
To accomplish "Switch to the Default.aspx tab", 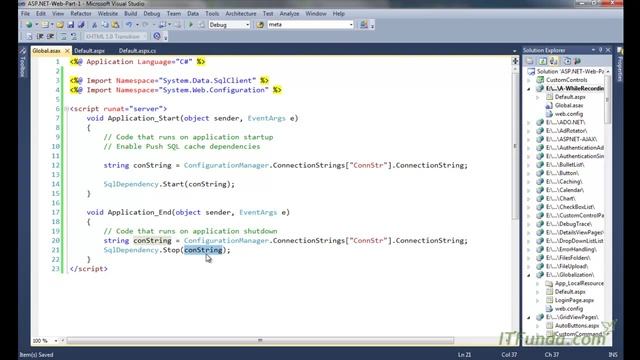I will (x=89, y=51).
